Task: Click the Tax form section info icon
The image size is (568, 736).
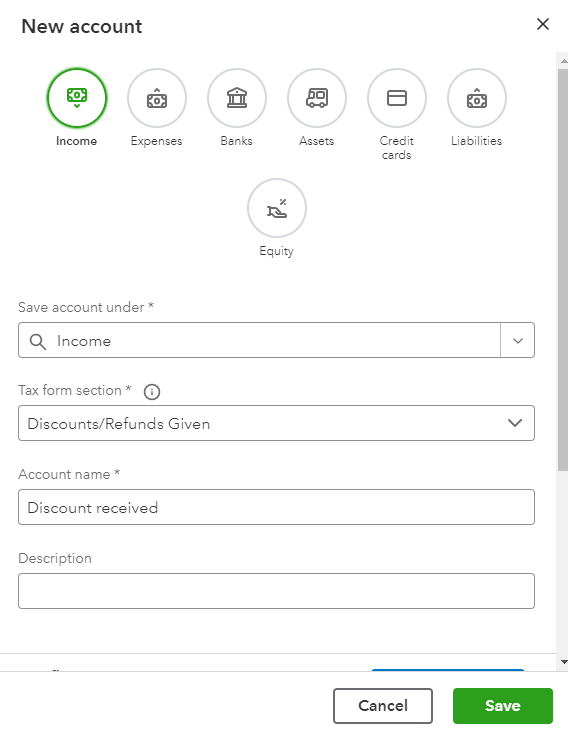Action: point(152,391)
